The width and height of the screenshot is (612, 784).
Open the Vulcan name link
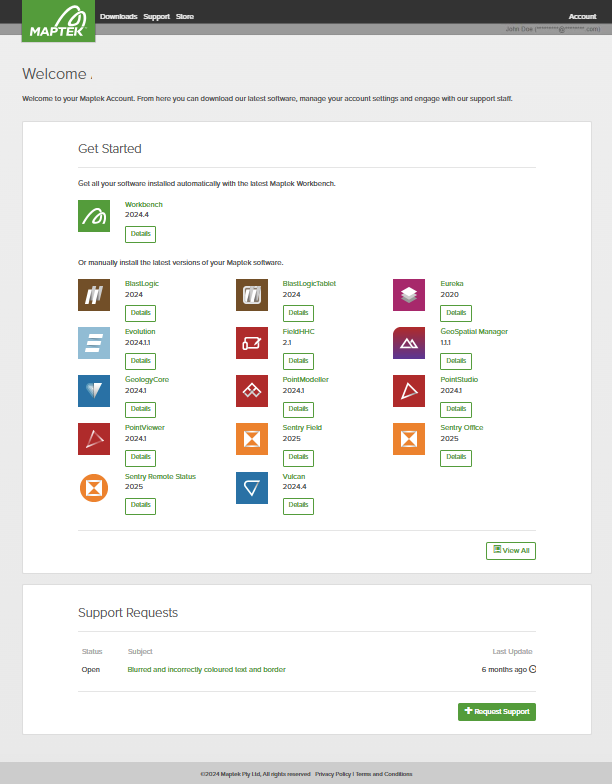click(x=294, y=476)
